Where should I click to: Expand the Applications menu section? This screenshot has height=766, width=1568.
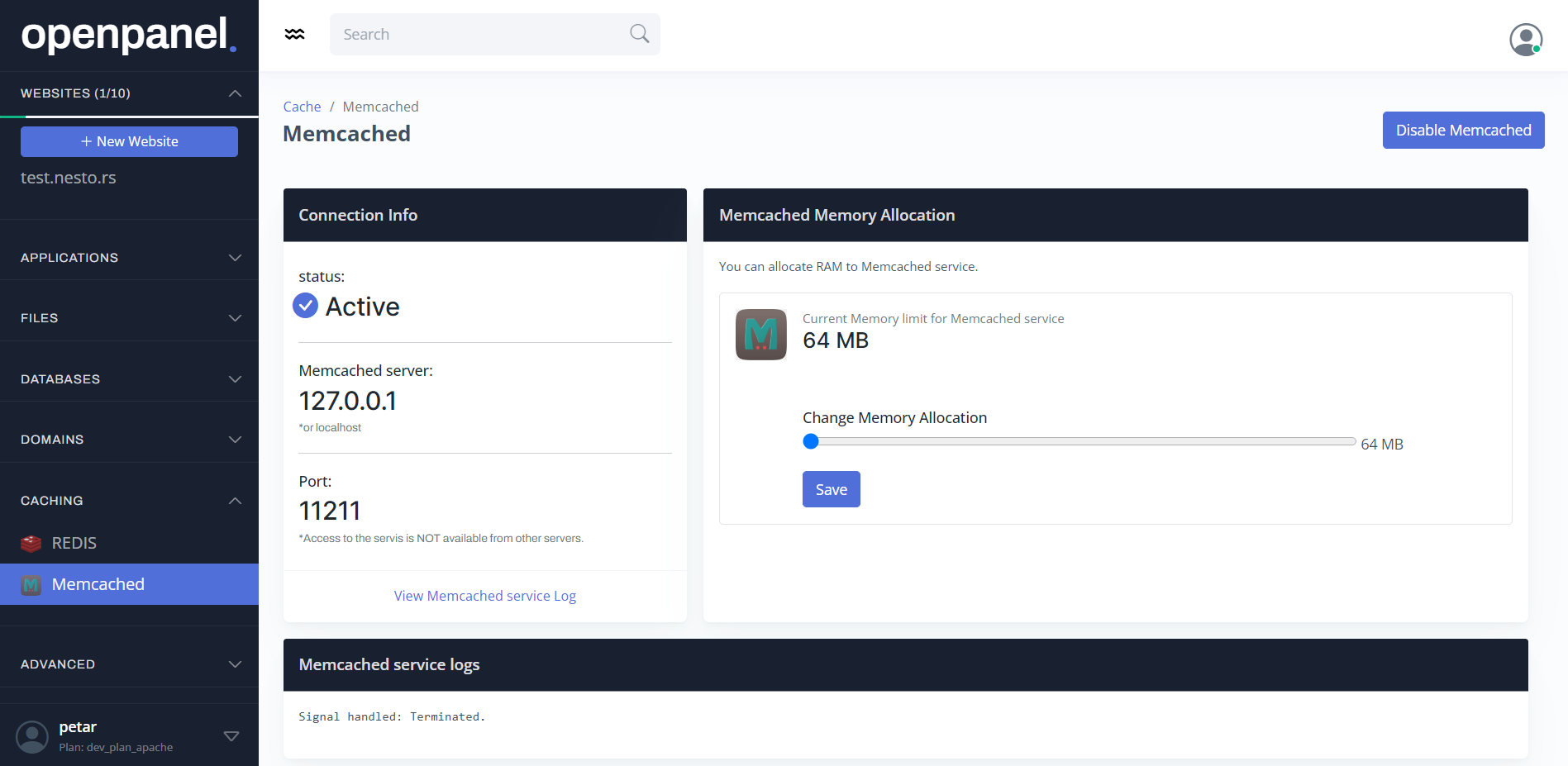235,258
